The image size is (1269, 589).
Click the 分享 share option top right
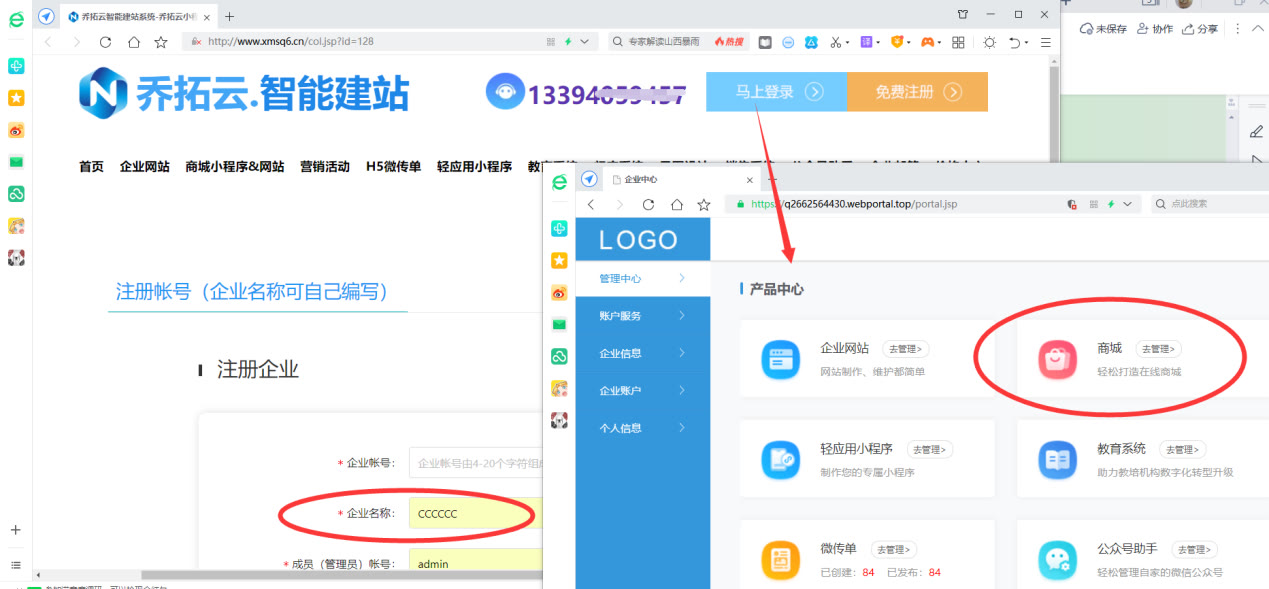pyautogui.click(x=1199, y=29)
